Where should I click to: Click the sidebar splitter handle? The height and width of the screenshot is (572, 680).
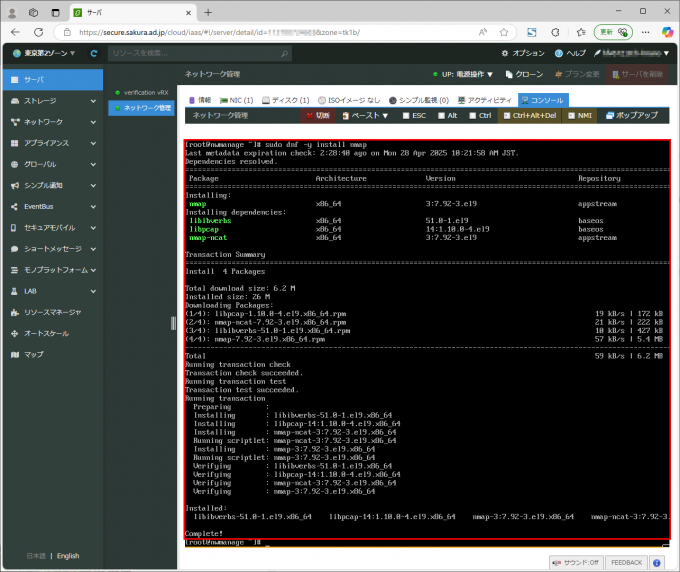173,323
